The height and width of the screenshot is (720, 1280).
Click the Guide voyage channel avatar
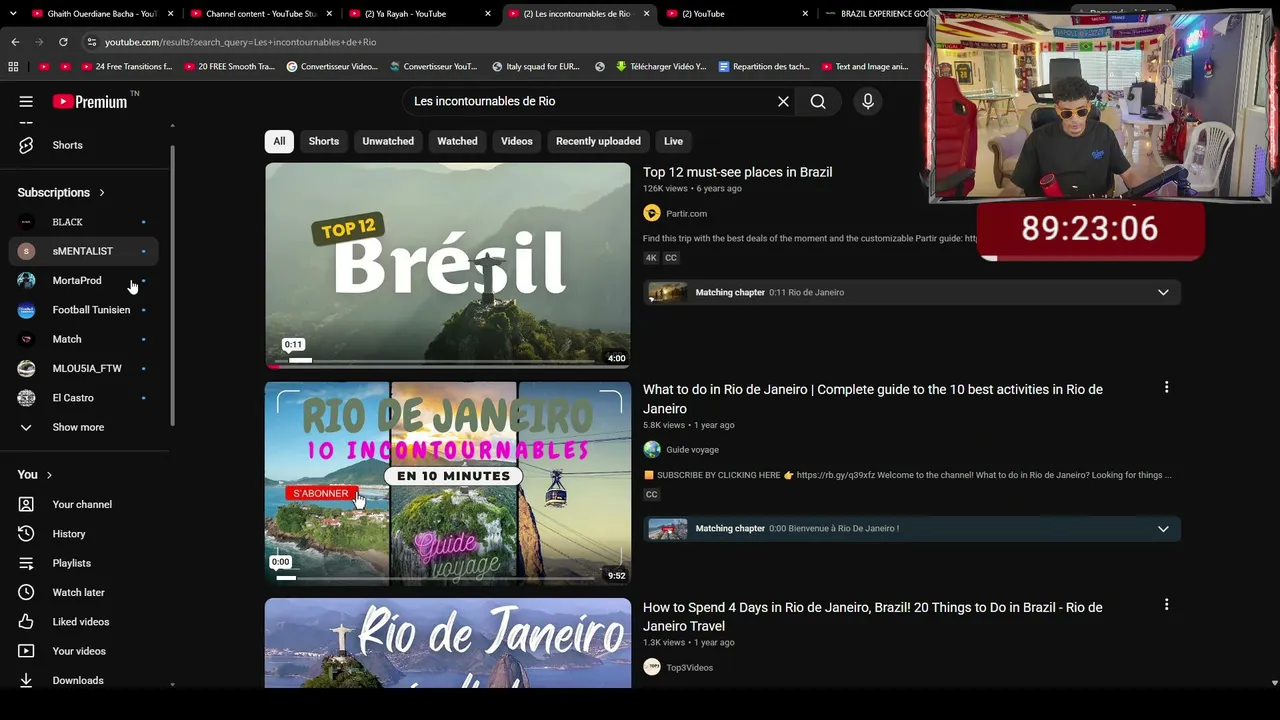pyautogui.click(x=652, y=450)
